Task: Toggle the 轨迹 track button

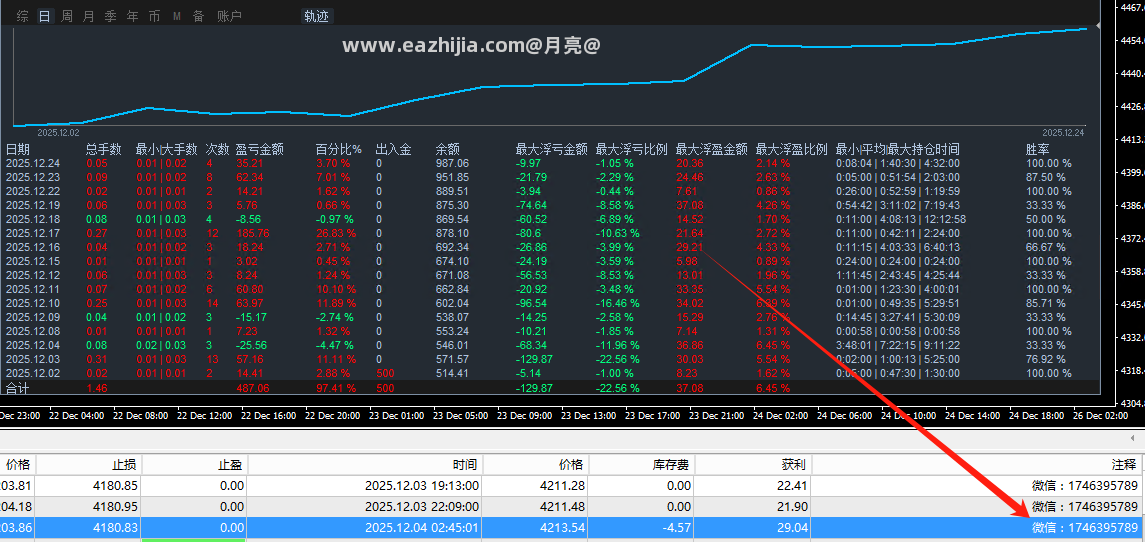Action: (x=315, y=16)
